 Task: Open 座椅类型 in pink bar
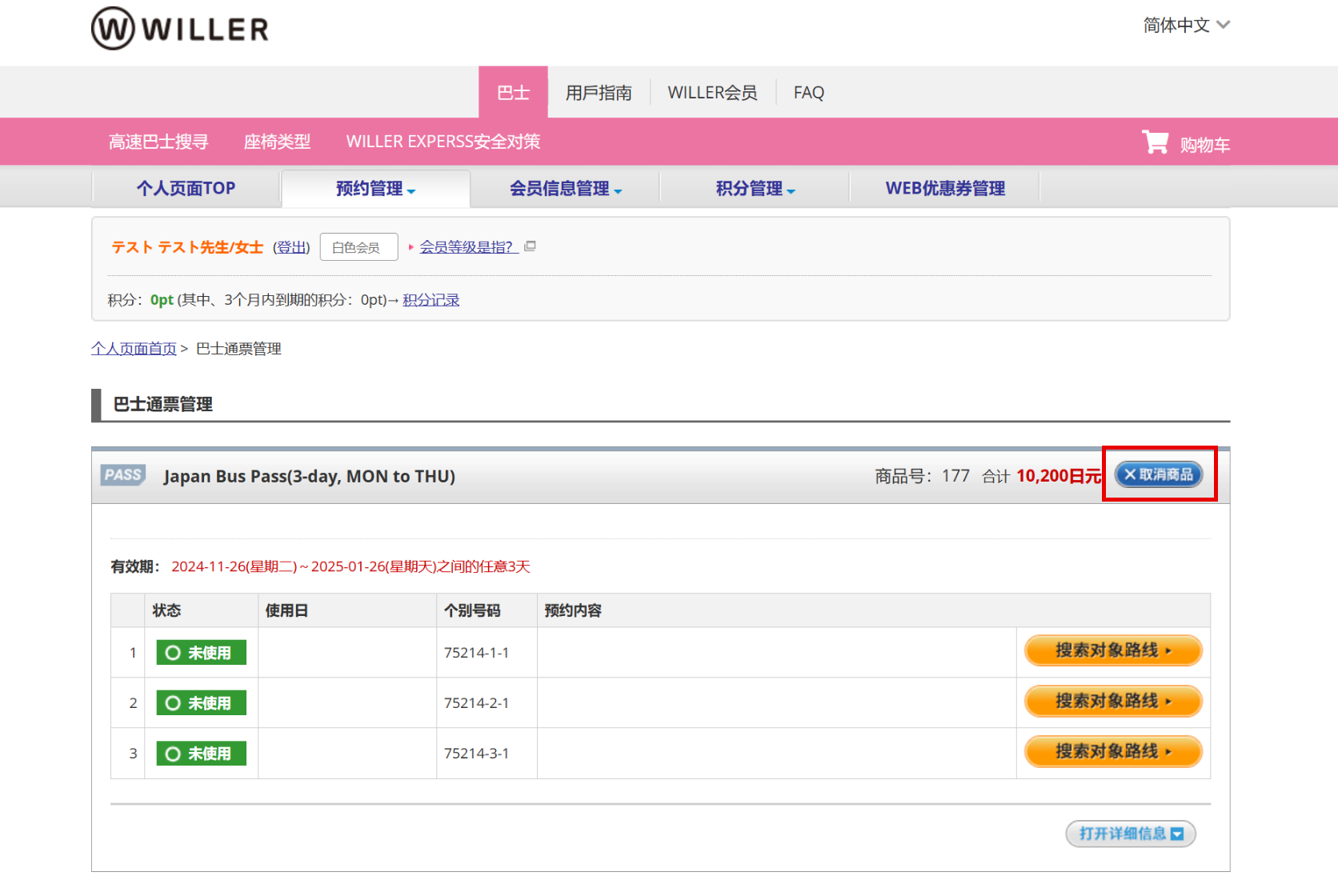277,142
